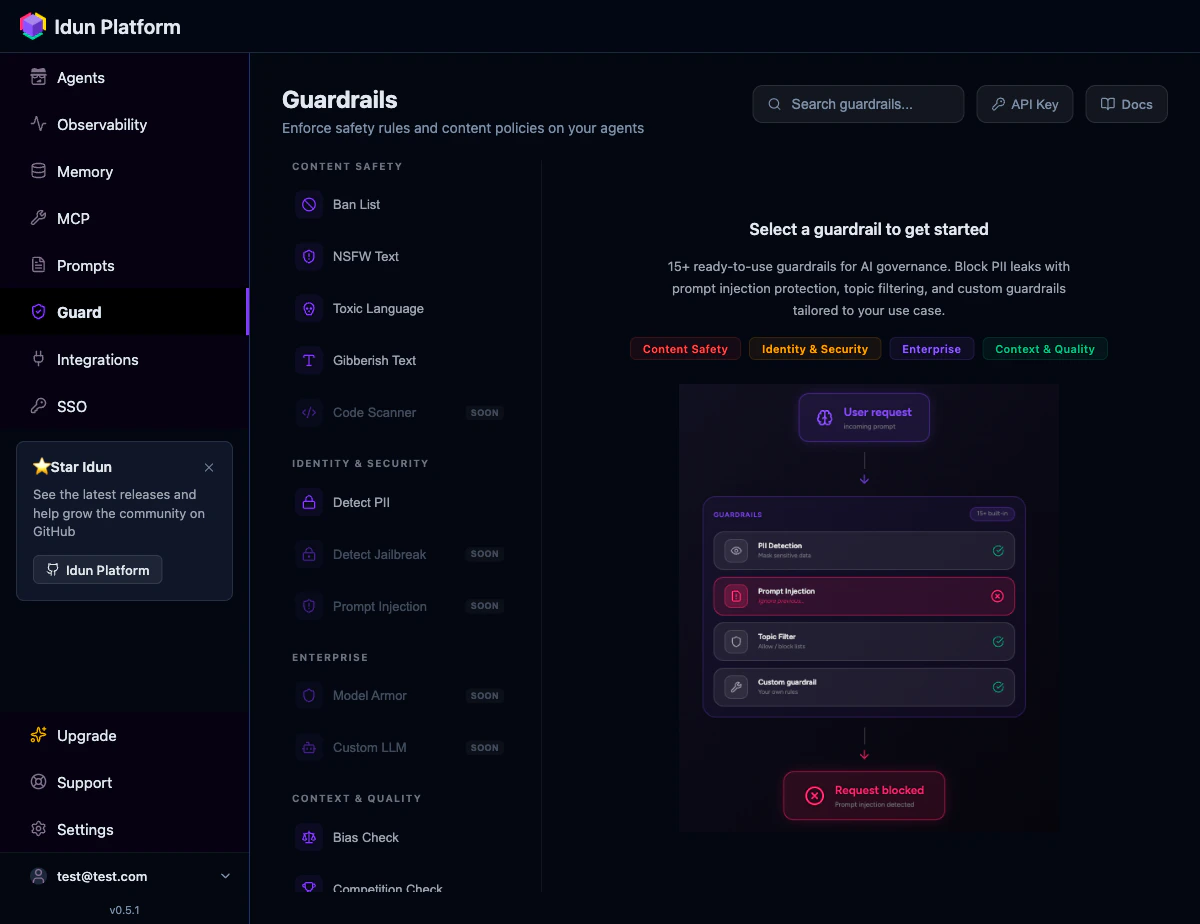The width and height of the screenshot is (1200, 924).
Task: Choose the Ban List guardrail
Action: pyautogui.click(x=399, y=204)
